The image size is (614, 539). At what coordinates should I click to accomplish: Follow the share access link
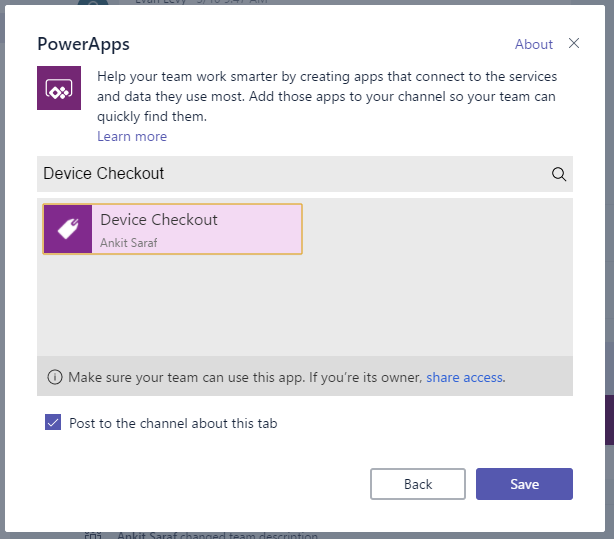click(464, 377)
